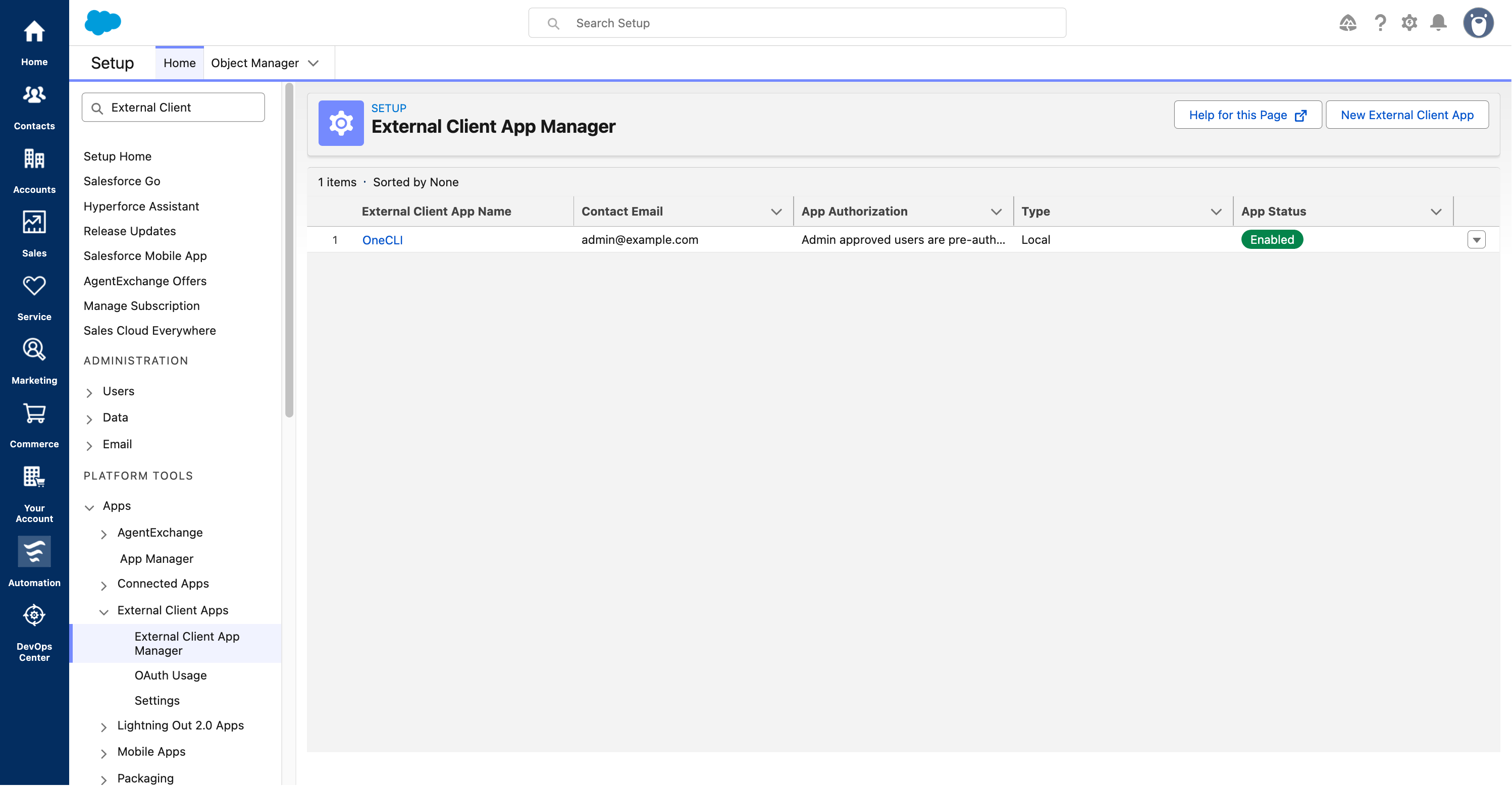Click New External Client App button
The width and height of the screenshot is (1512, 786).
click(x=1406, y=115)
